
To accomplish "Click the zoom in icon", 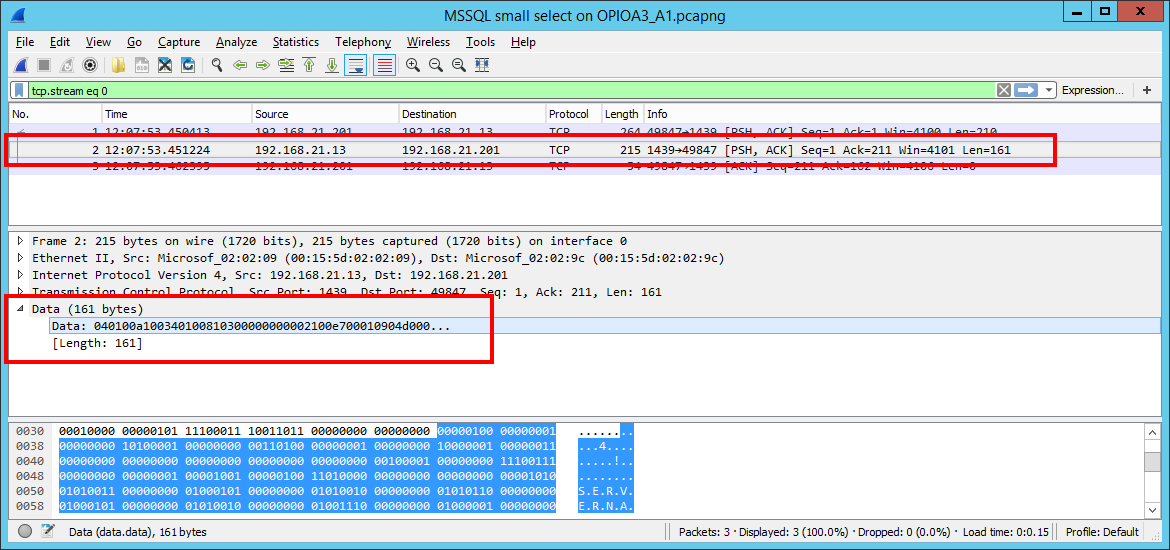I will (412, 65).
